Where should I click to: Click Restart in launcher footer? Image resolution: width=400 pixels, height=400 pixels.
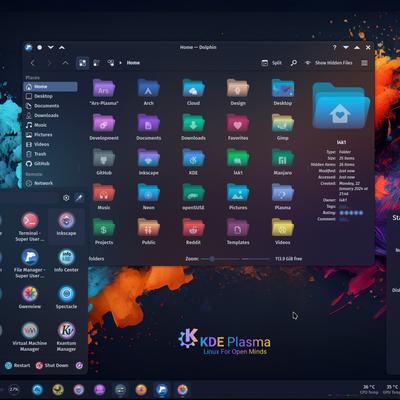coord(18,365)
